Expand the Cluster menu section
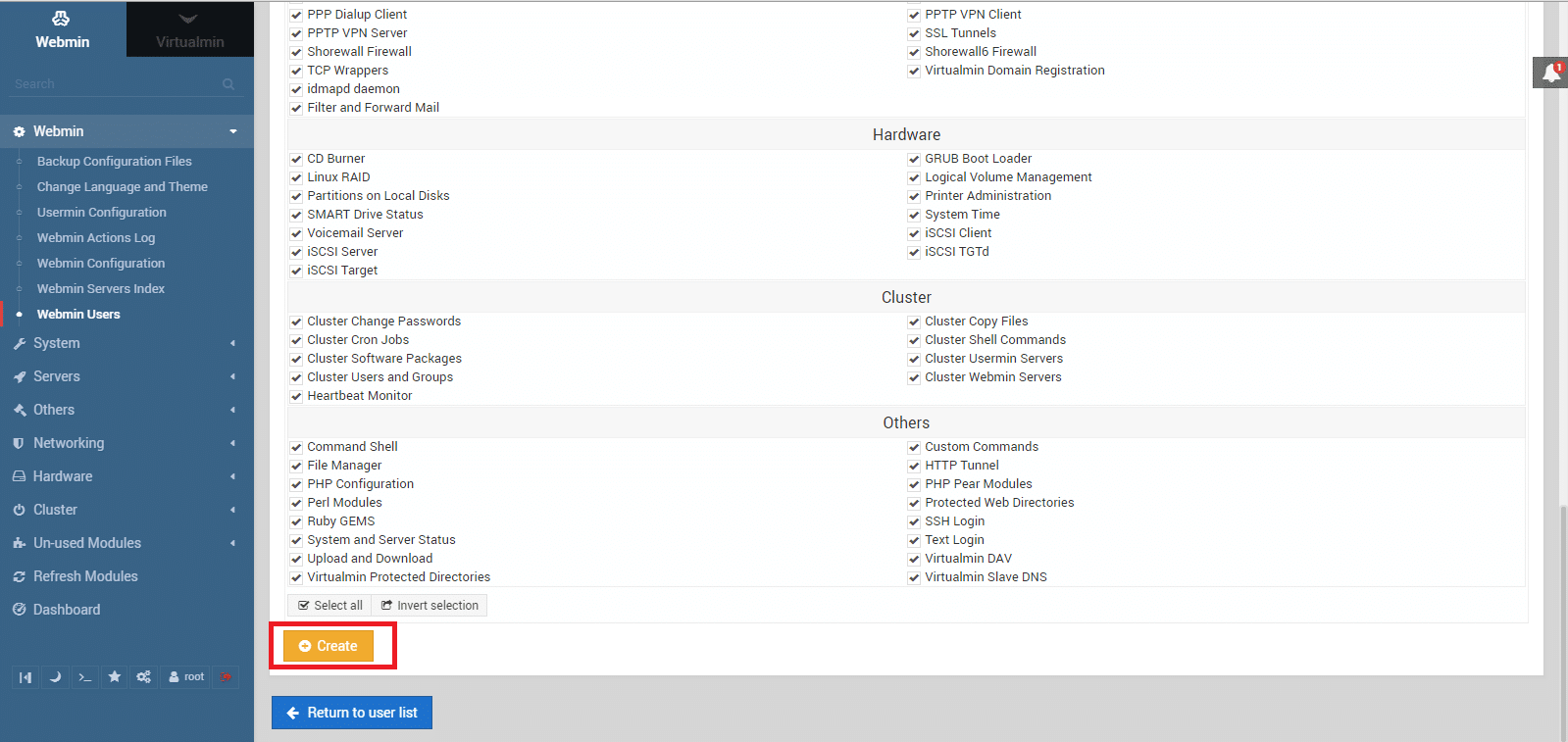 pos(233,510)
